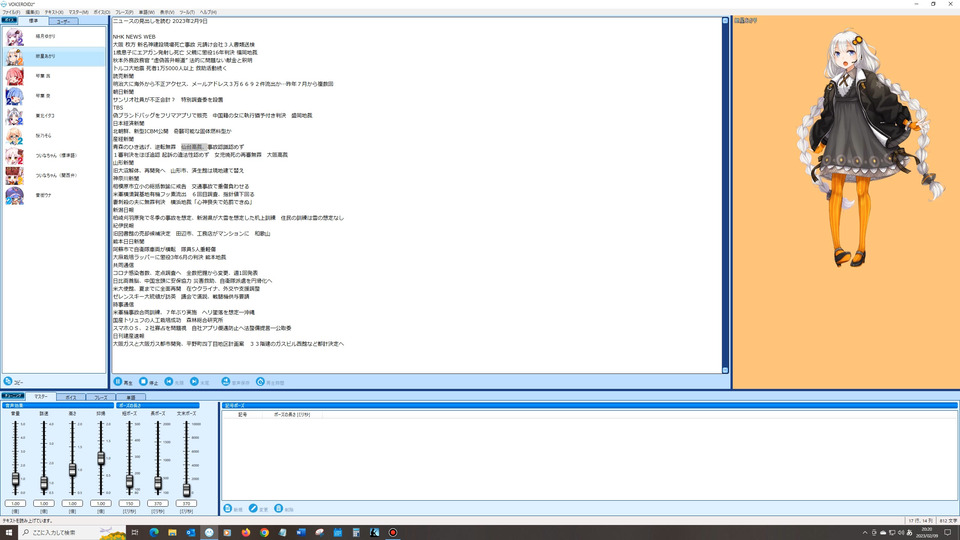Click the 文末ポーズ slider handle
Viewport: 960px width, 540px height.
[187, 489]
